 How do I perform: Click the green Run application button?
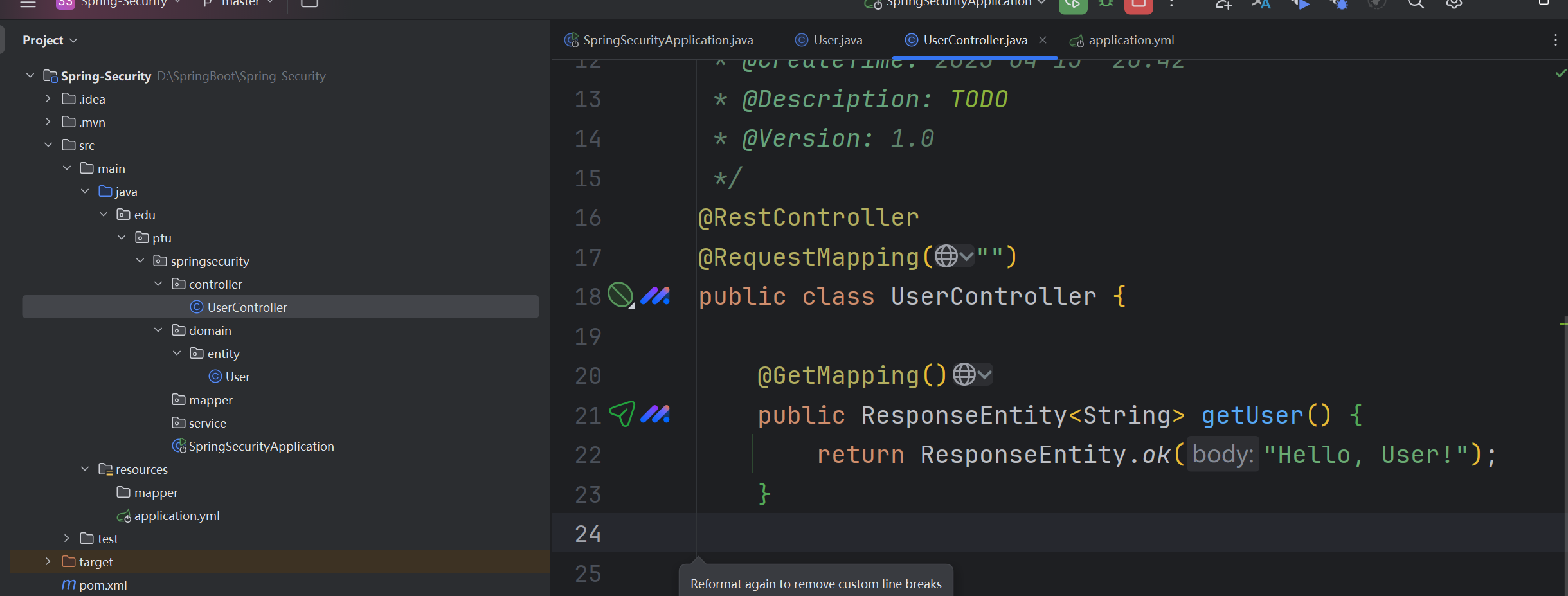click(x=1072, y=5)
